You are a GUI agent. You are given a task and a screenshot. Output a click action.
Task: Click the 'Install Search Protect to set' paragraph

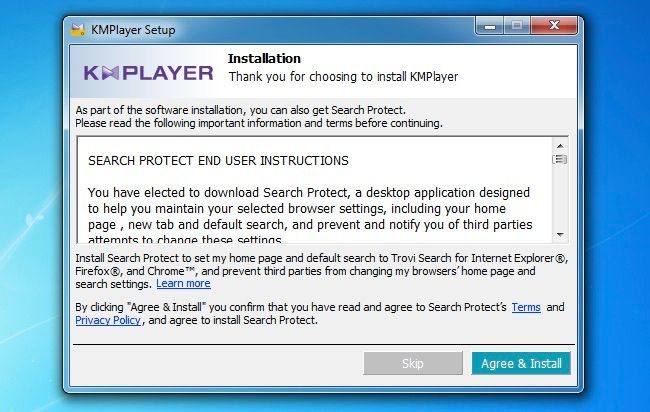322,271
